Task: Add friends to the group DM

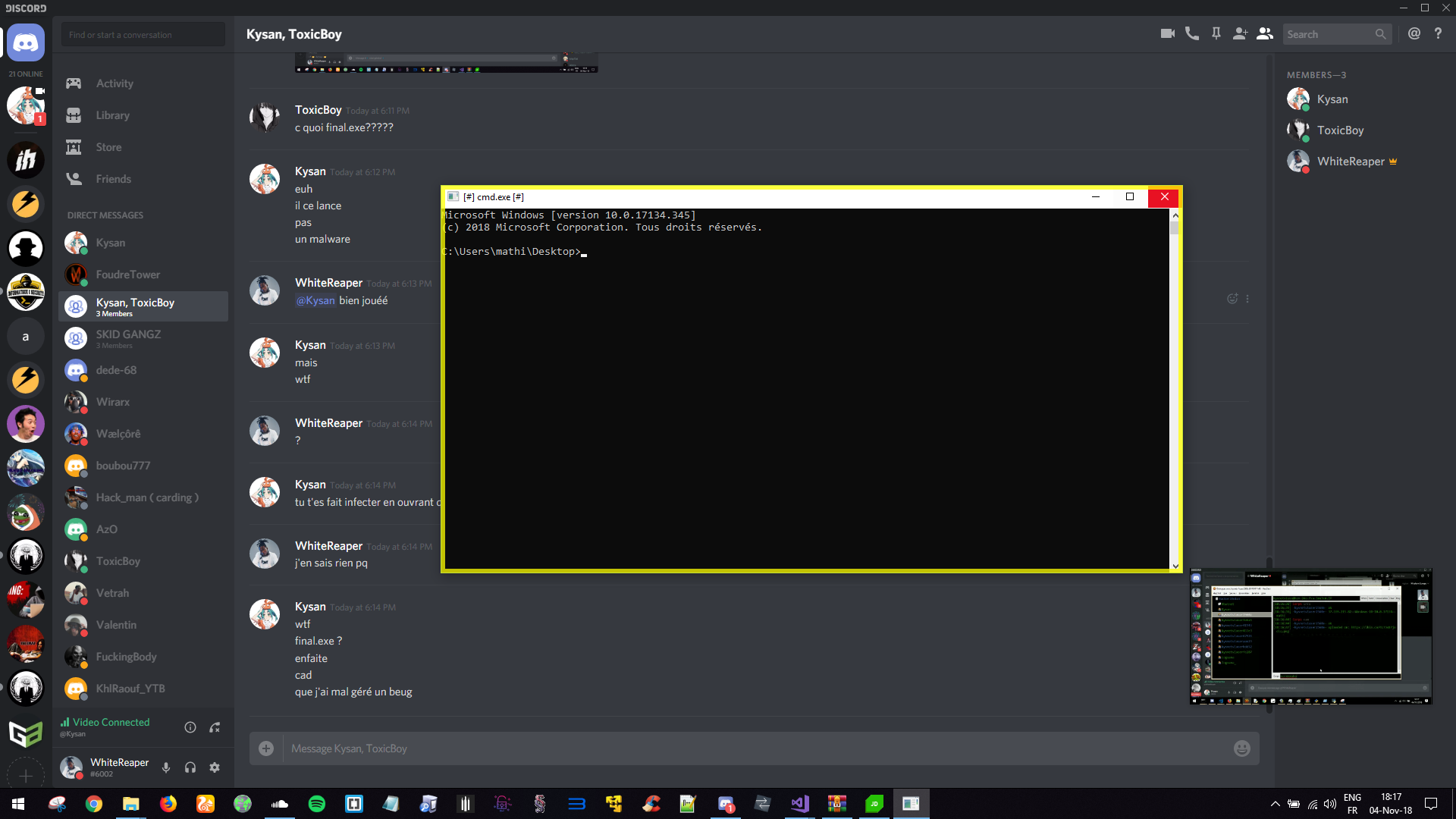Action: tap(1241, 33)
